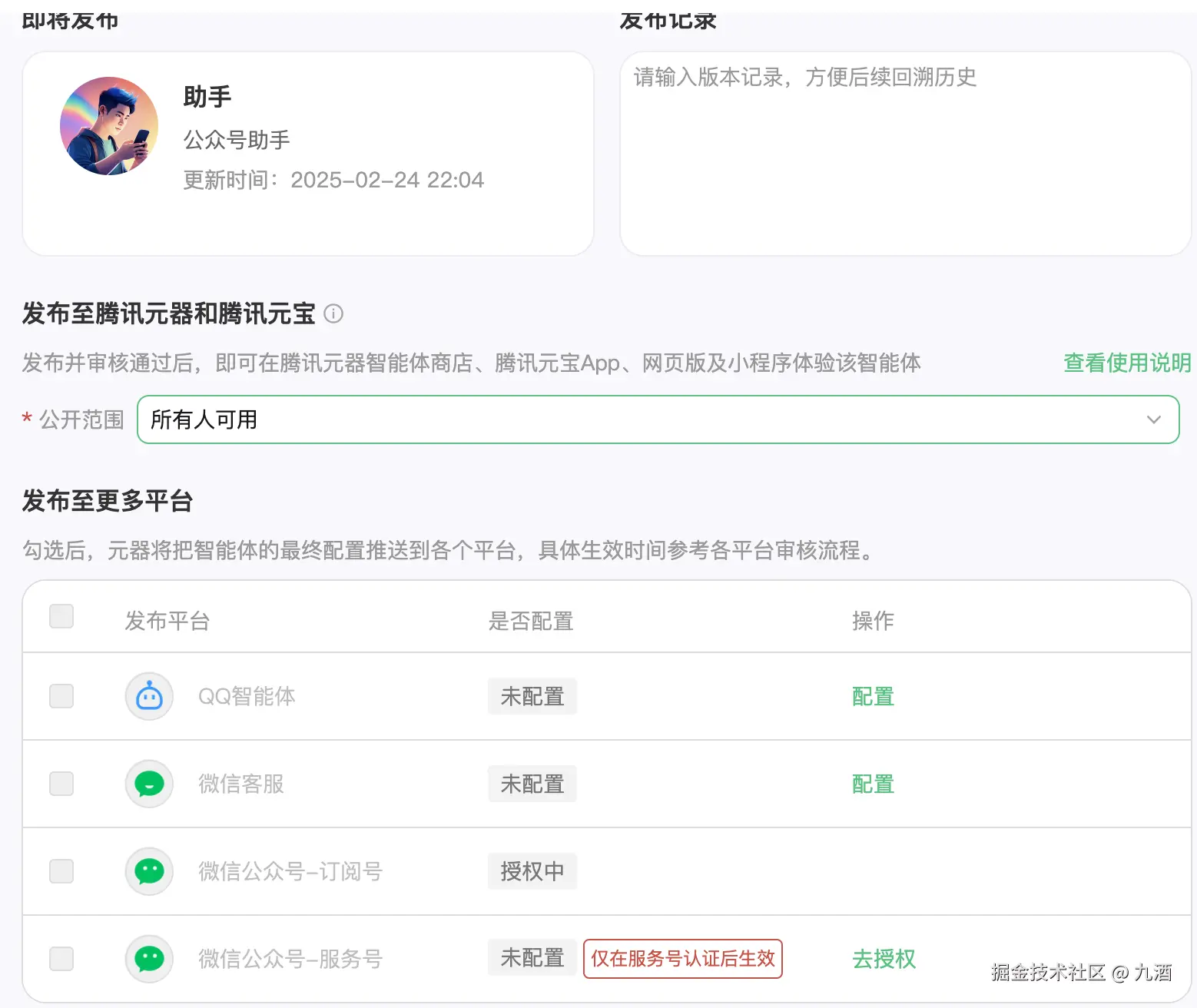This screenshot has height=1008, width=1197.
Task: Click the QQ智能体 platform name
Action: (247, 697)
